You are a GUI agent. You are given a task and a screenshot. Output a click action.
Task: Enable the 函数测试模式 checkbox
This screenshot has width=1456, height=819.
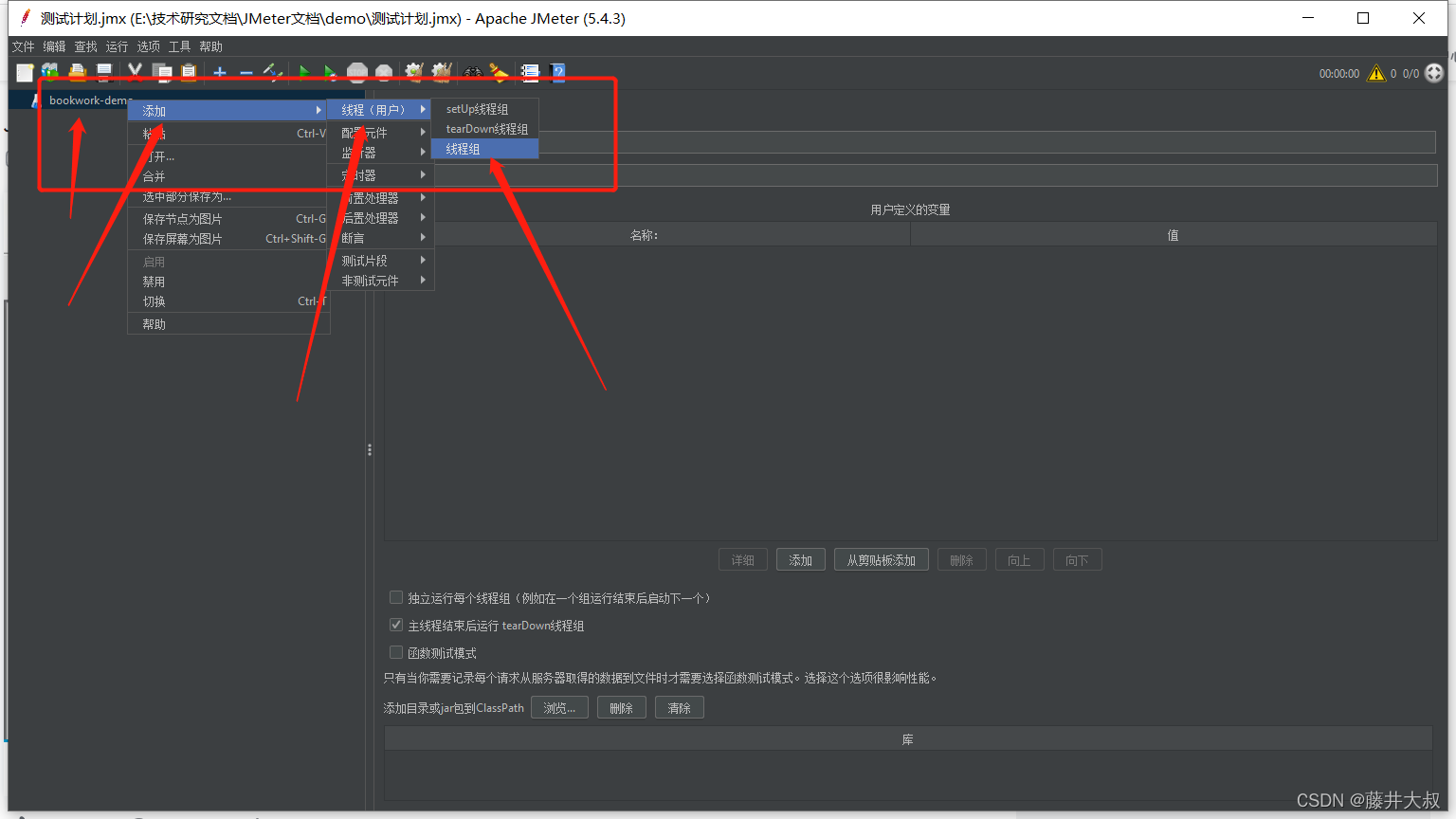pyautogui.click(x=396, y=652)
